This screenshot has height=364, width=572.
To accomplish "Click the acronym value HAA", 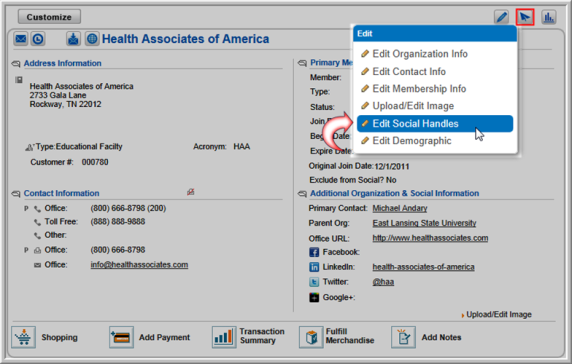I will tap(241, 147).
